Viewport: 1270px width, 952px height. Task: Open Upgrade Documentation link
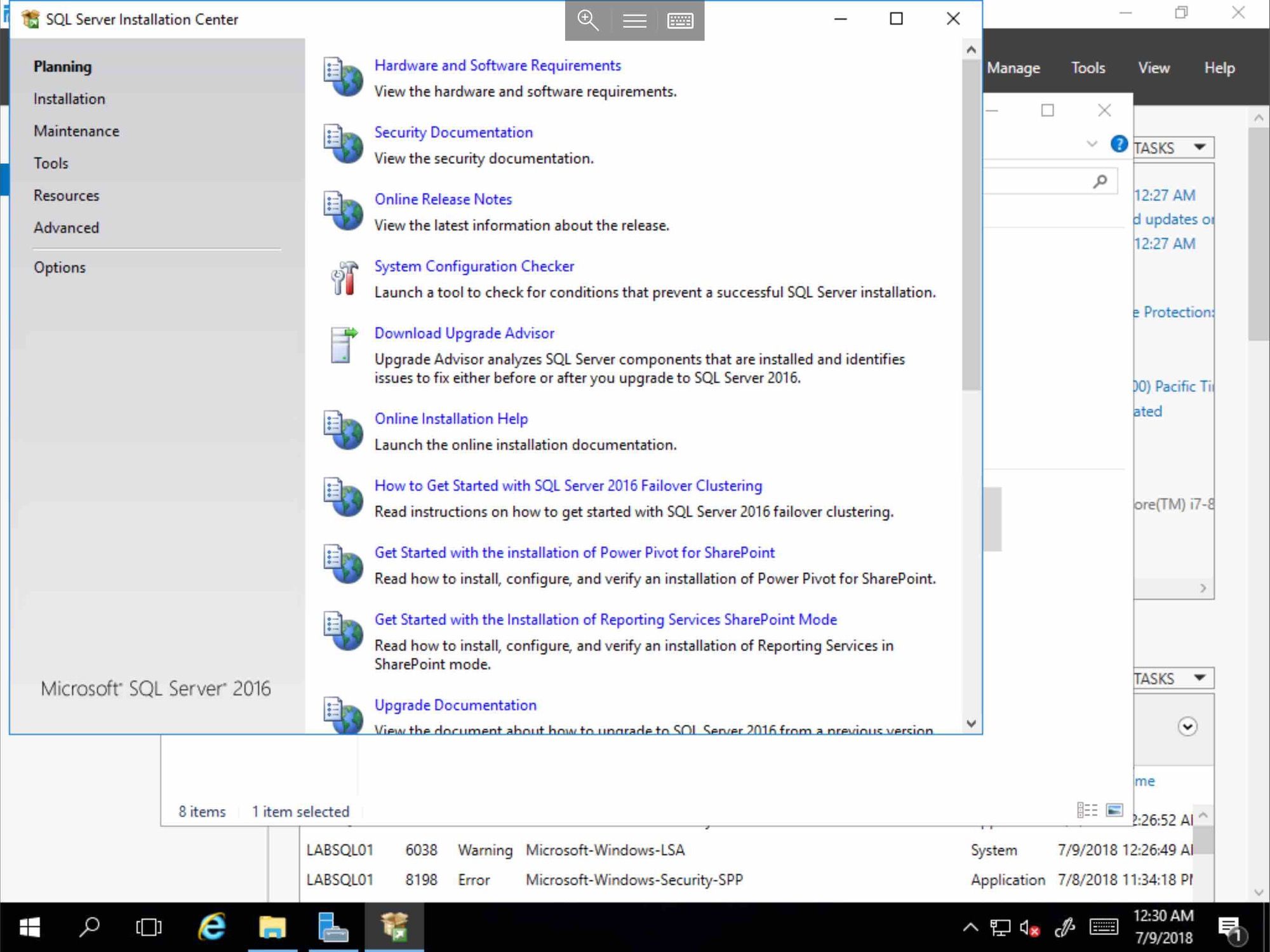[455, 705]
